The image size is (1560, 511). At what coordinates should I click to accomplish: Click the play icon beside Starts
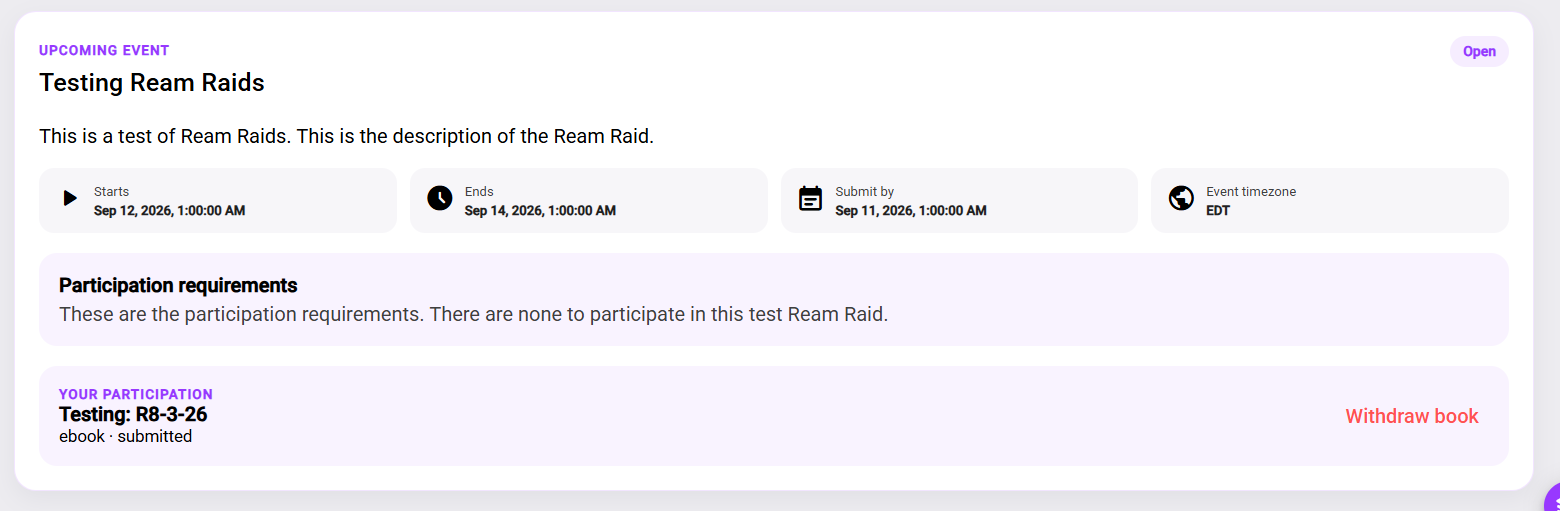(70, 198)
